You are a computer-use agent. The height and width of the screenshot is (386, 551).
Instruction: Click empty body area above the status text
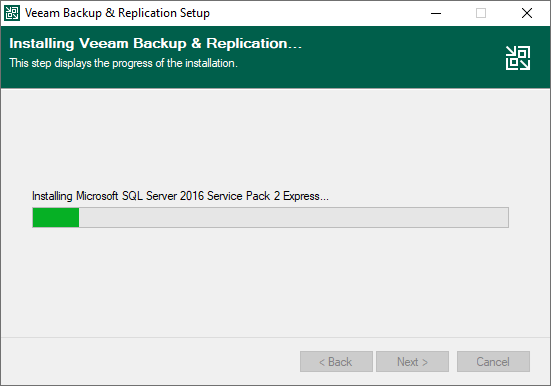tap(276, 141)
